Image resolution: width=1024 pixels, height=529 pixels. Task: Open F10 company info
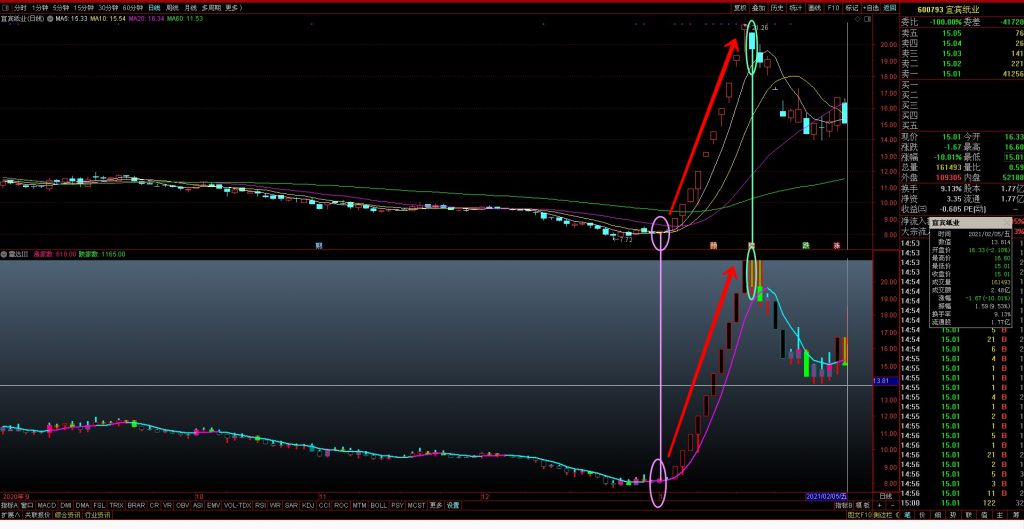tap(834, 7)
